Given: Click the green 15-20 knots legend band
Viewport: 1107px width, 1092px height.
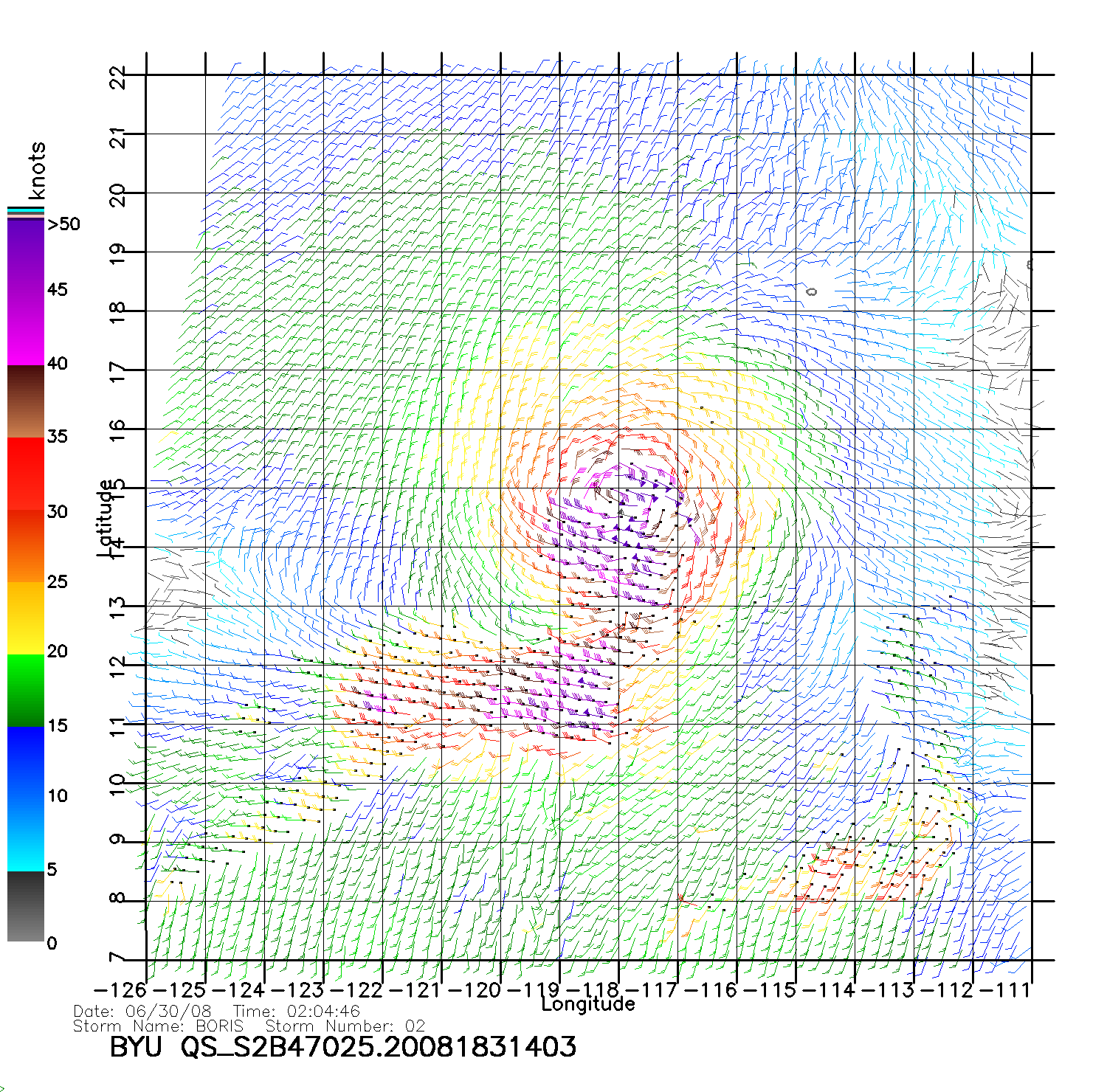Looking at the screenshot, I should [x=25, y=690].
